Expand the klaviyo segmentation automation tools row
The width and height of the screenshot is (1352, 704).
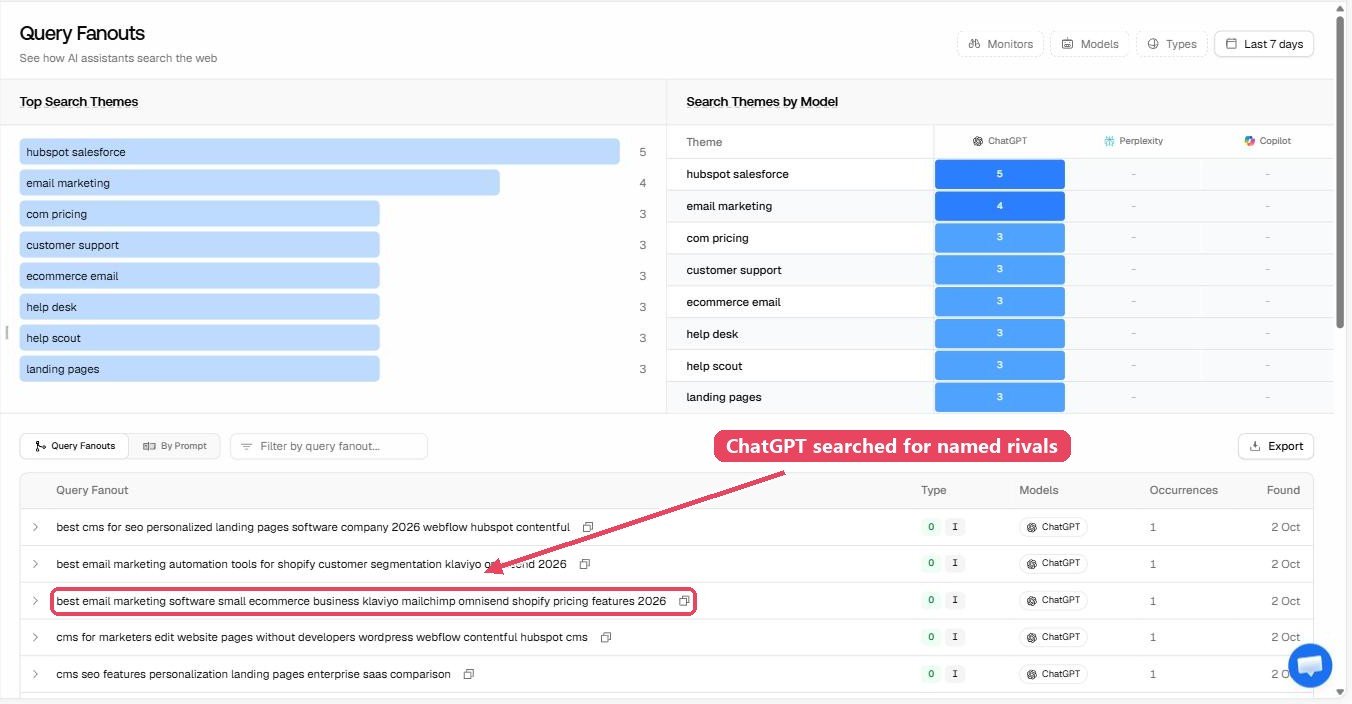click(35, 564)
